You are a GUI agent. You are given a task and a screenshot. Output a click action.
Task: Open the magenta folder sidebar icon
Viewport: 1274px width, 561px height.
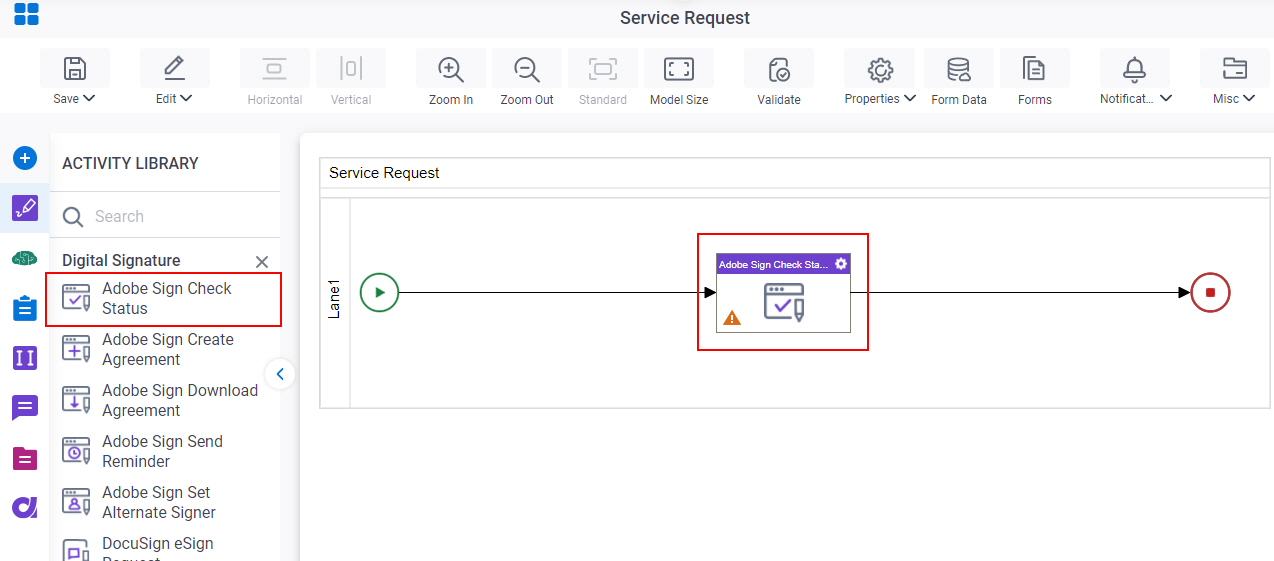coord(25,458)
